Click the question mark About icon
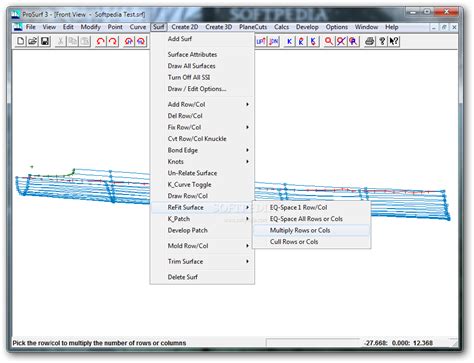Image resolution: width=474 pixels, height=363 pixels. [x=382, y=41]
